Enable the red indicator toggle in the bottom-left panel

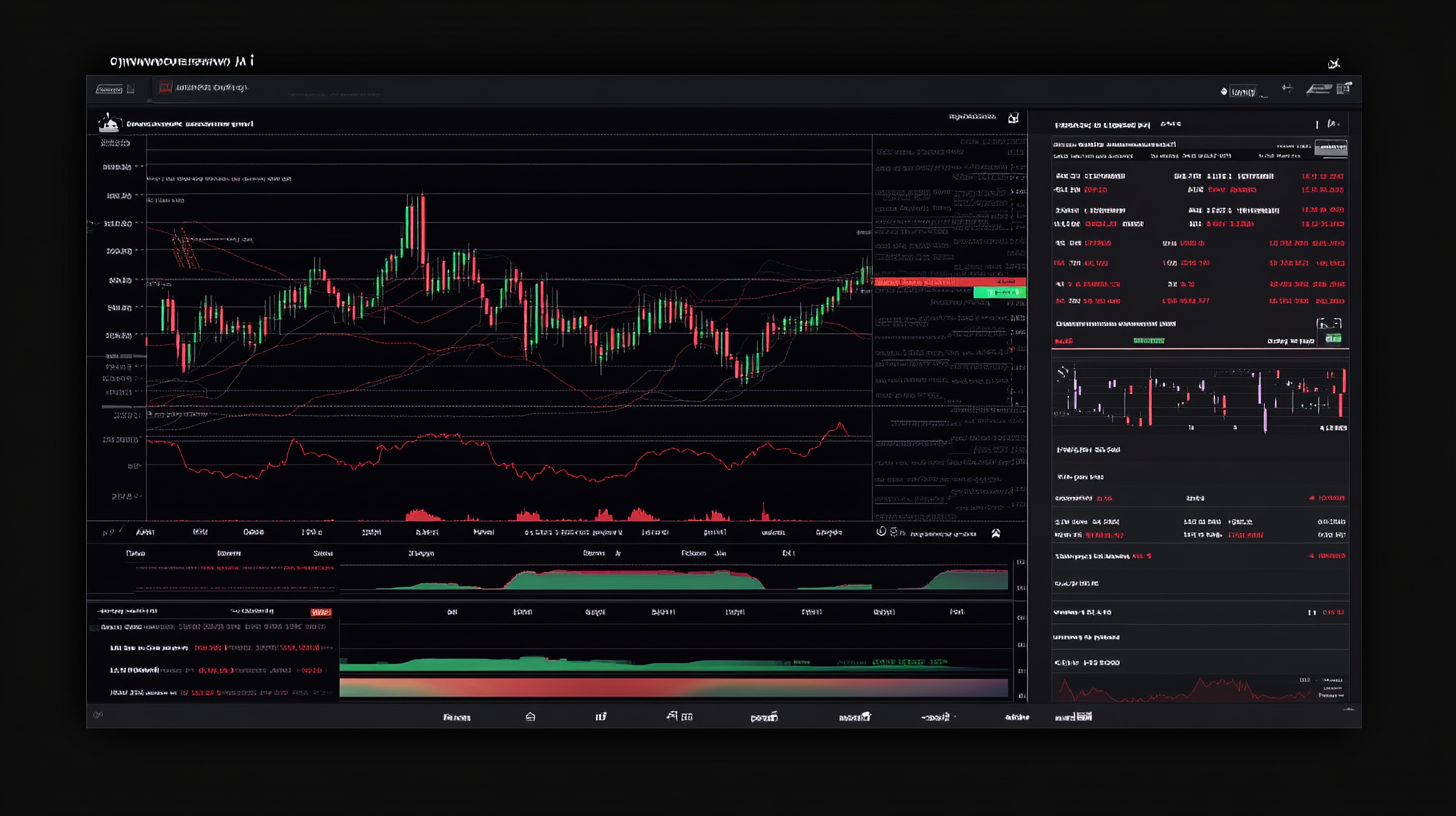[322, 612]
